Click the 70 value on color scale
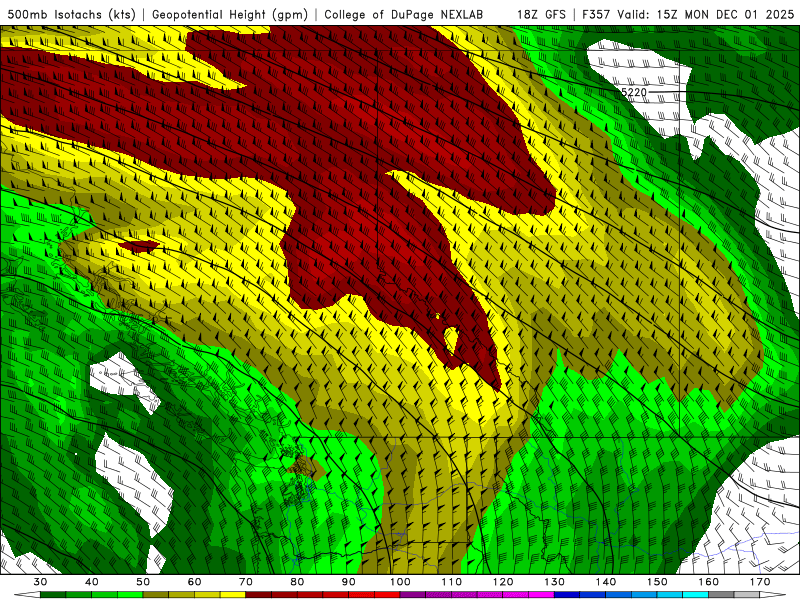800x600 pixels. pos(246,582)
